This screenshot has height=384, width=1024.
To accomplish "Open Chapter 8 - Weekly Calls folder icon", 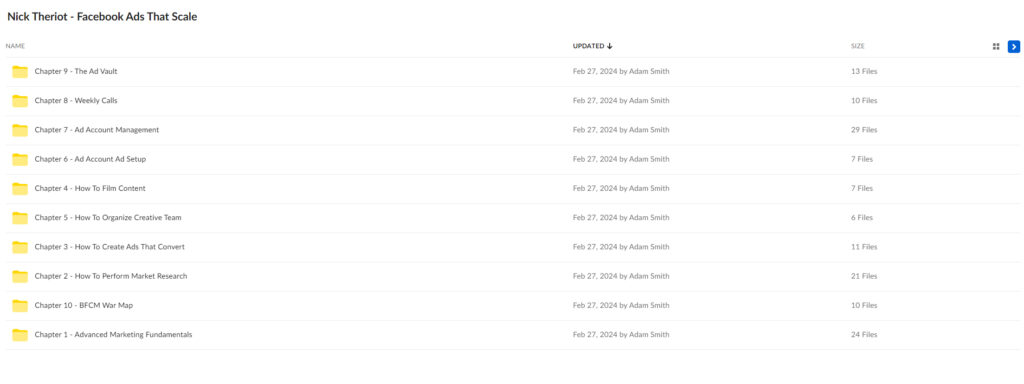I will pyautogui.click(x=20, y=101).
